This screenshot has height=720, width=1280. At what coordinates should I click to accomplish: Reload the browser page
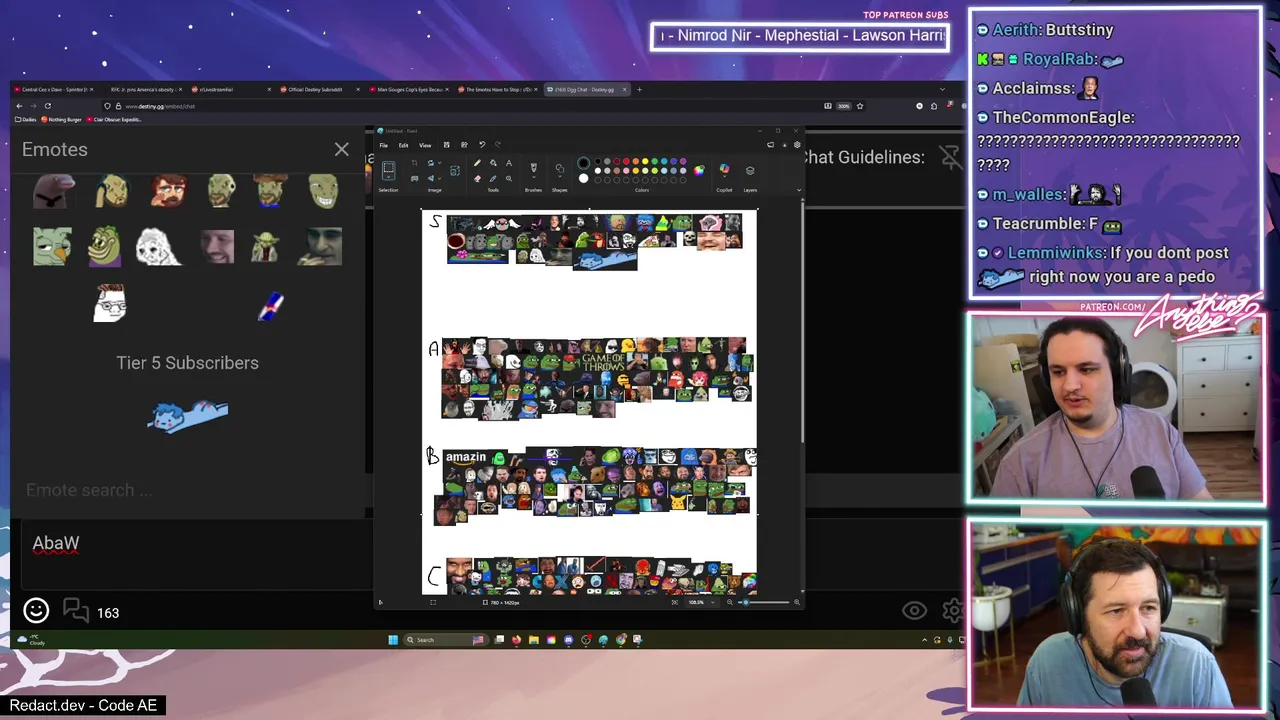(48, 106)
